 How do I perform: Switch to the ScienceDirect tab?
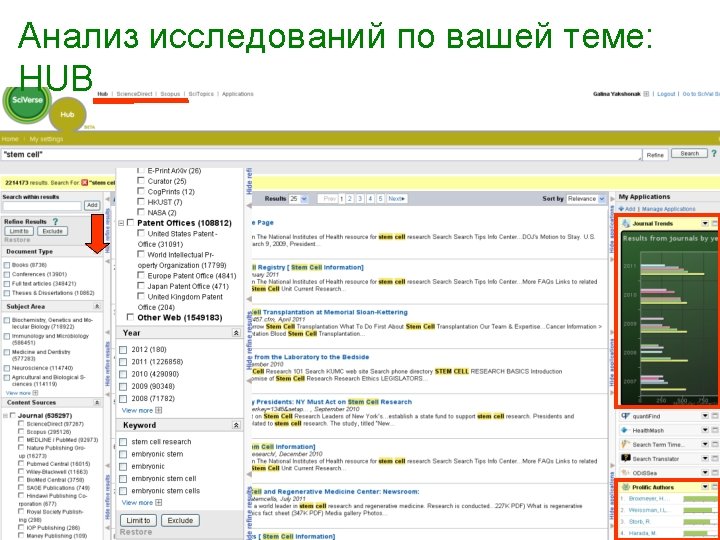(134, 94)
